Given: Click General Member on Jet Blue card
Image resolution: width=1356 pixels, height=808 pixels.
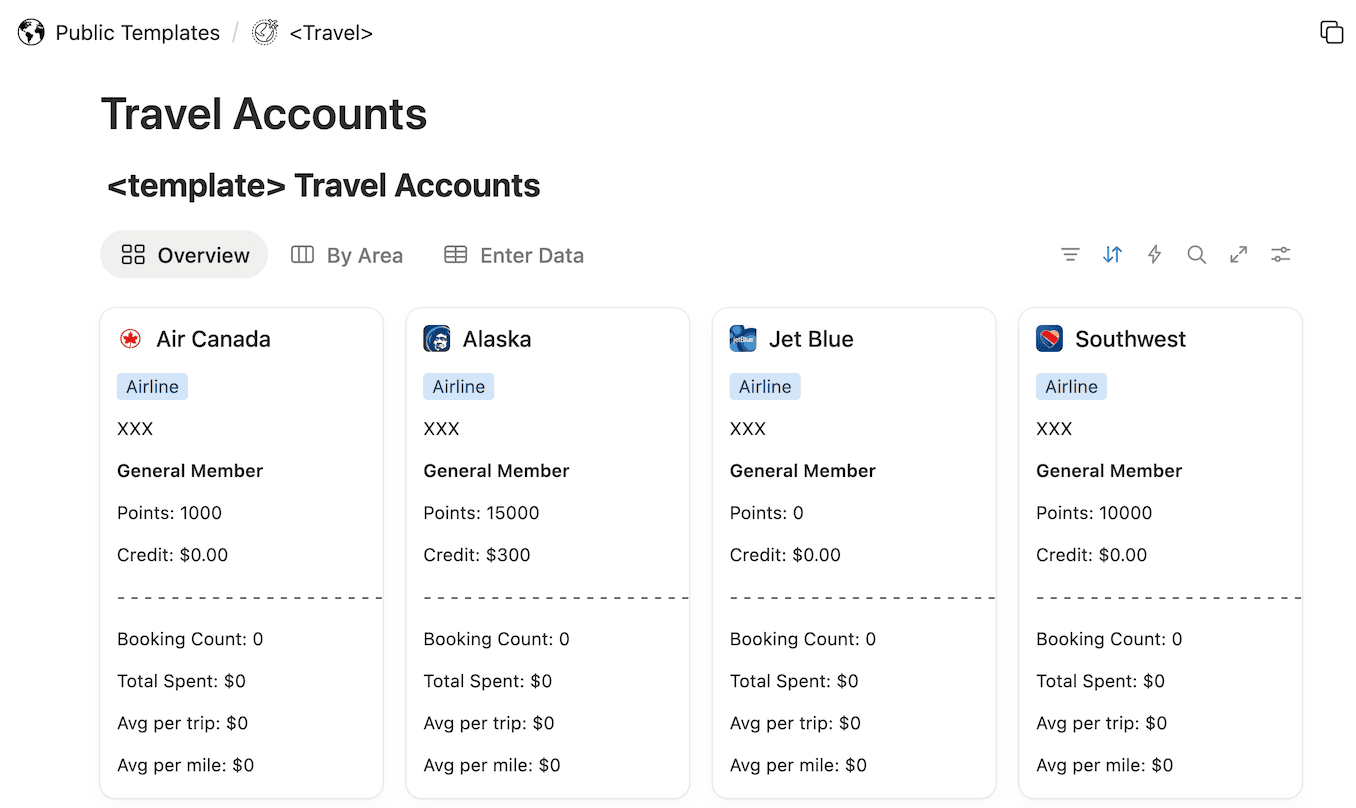Looking at the screenshot, I should pyautogui.click(x=803, y=471).
